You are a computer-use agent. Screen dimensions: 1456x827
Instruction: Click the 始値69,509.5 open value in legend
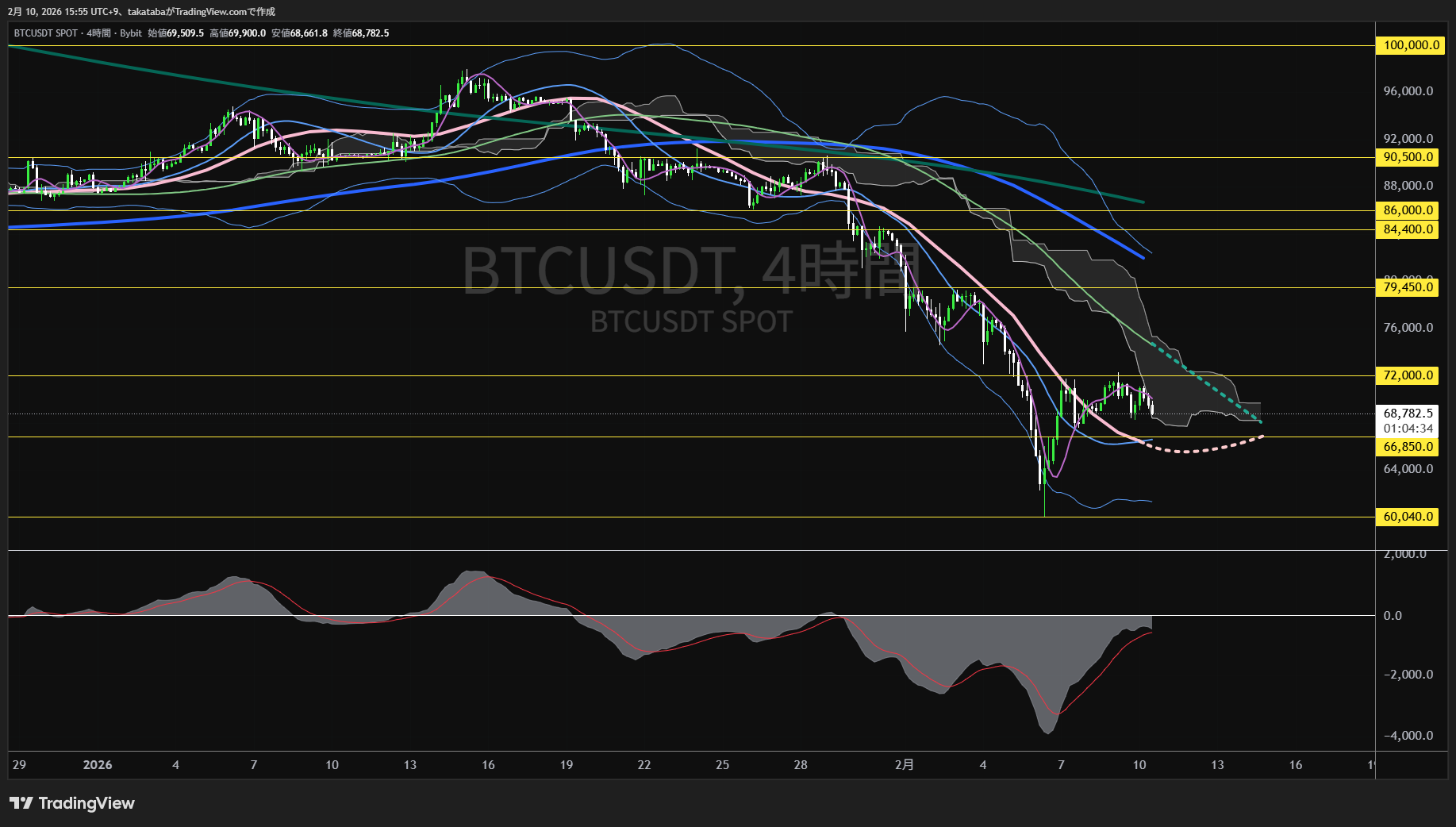[176, 33]
